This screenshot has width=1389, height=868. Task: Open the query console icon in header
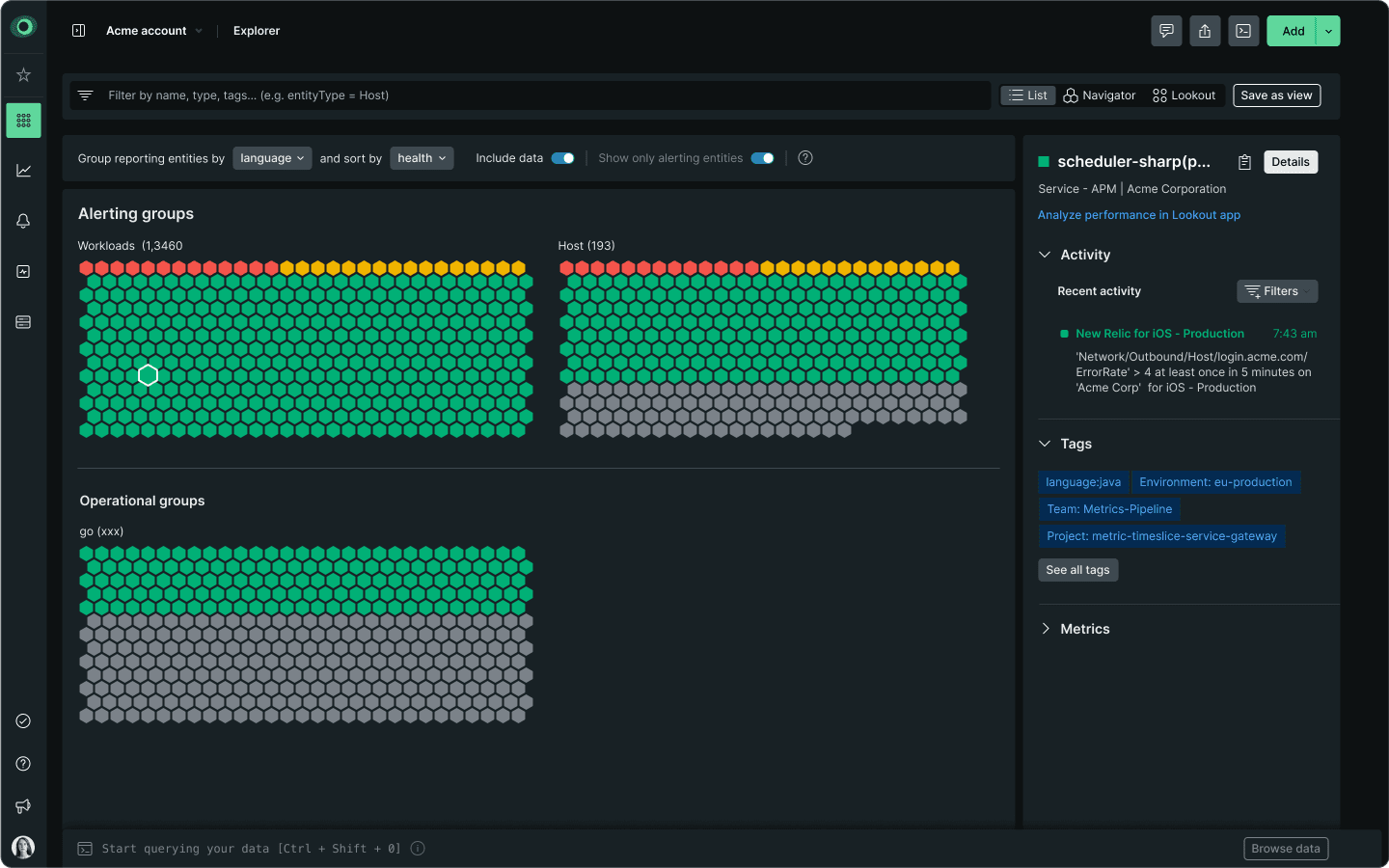(1243, 31)
